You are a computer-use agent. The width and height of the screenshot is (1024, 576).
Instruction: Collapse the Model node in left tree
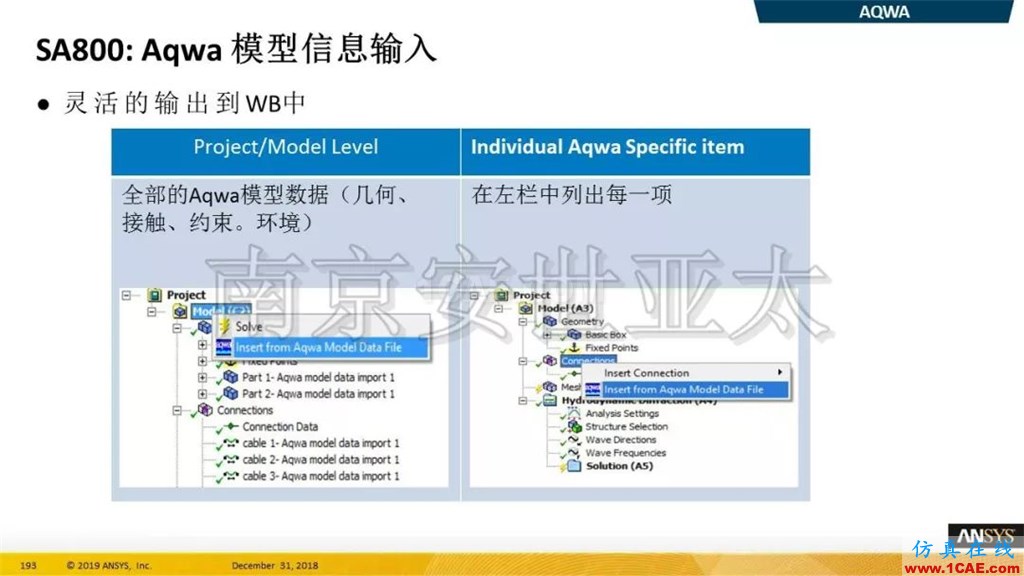pos(152,312)
